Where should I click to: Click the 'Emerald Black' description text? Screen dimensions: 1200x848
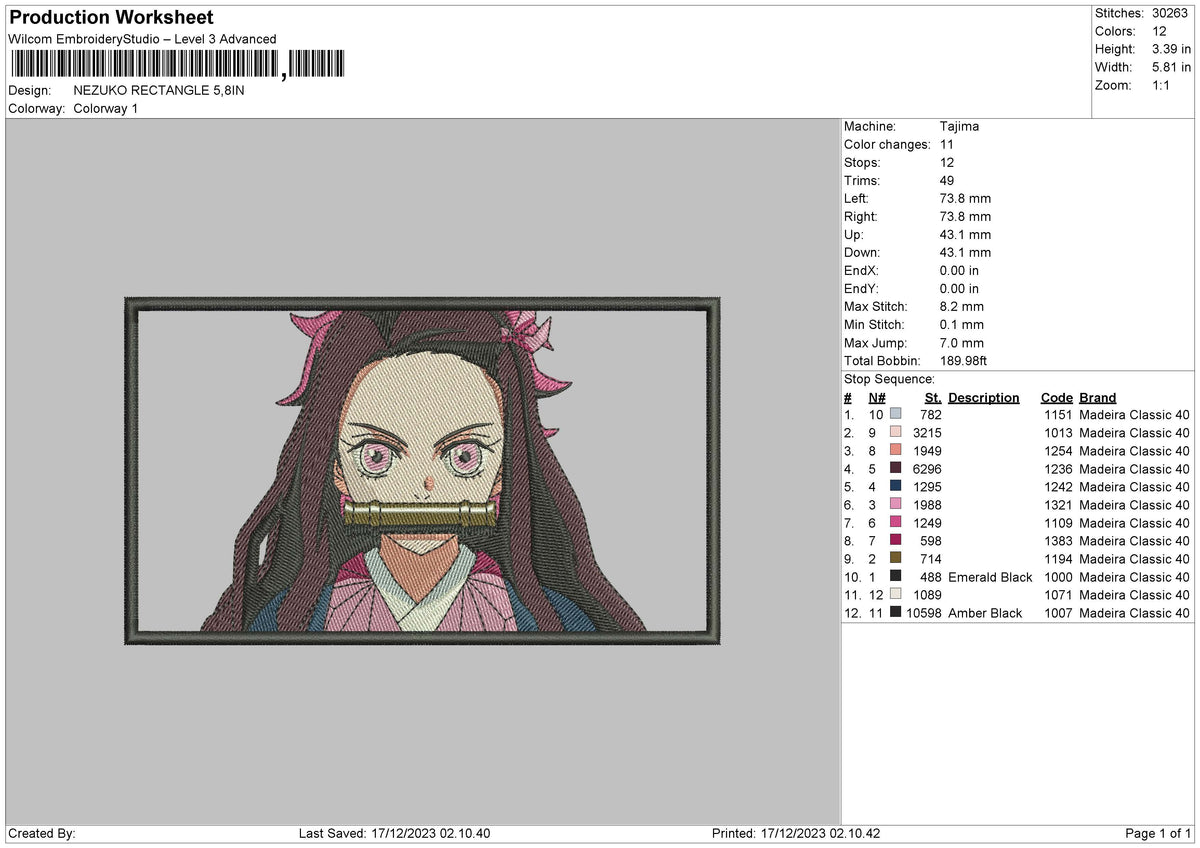coord(990,577)
